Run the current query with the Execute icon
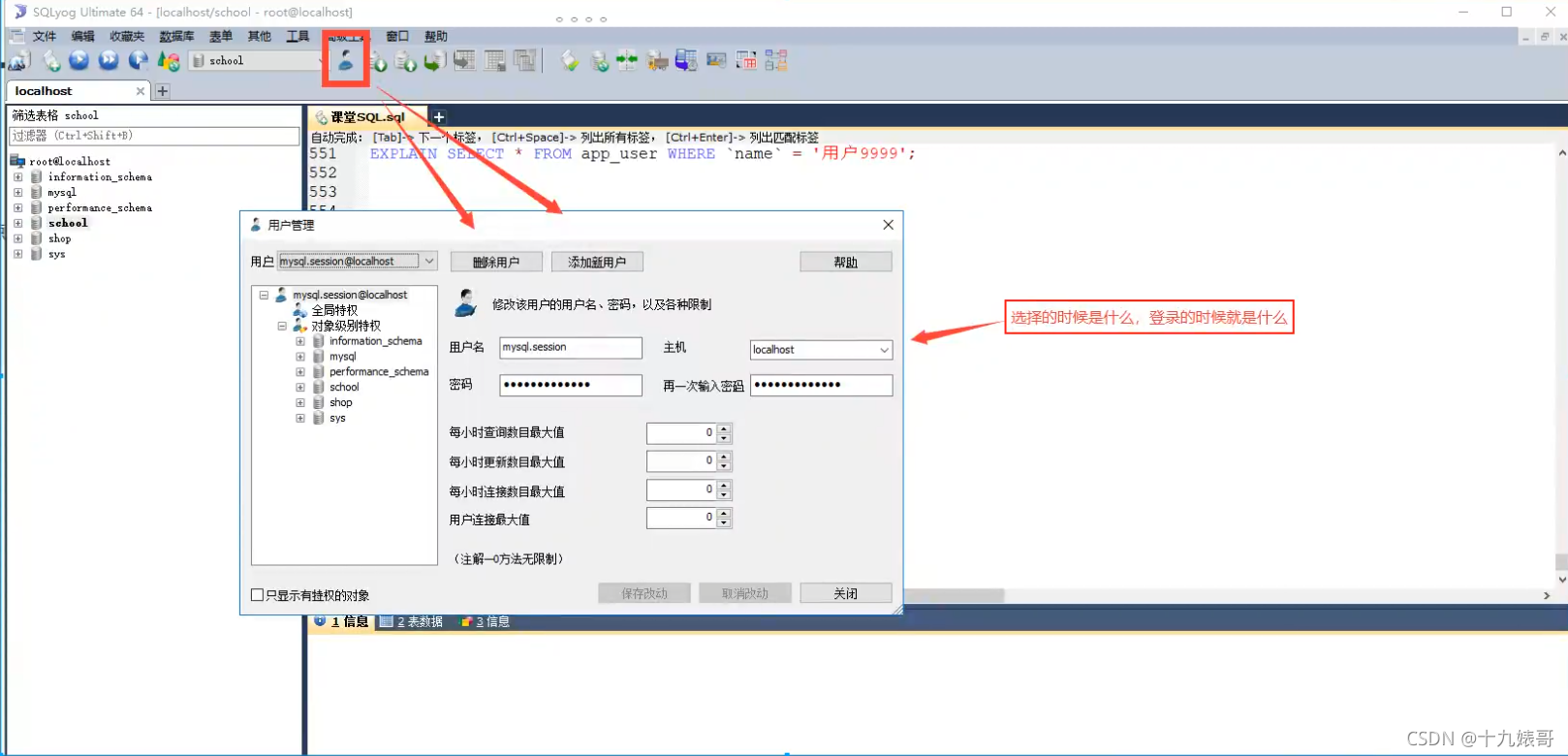Image resolution: width=1568 pixels, height=756 pixels. click(x=79, y=61)
